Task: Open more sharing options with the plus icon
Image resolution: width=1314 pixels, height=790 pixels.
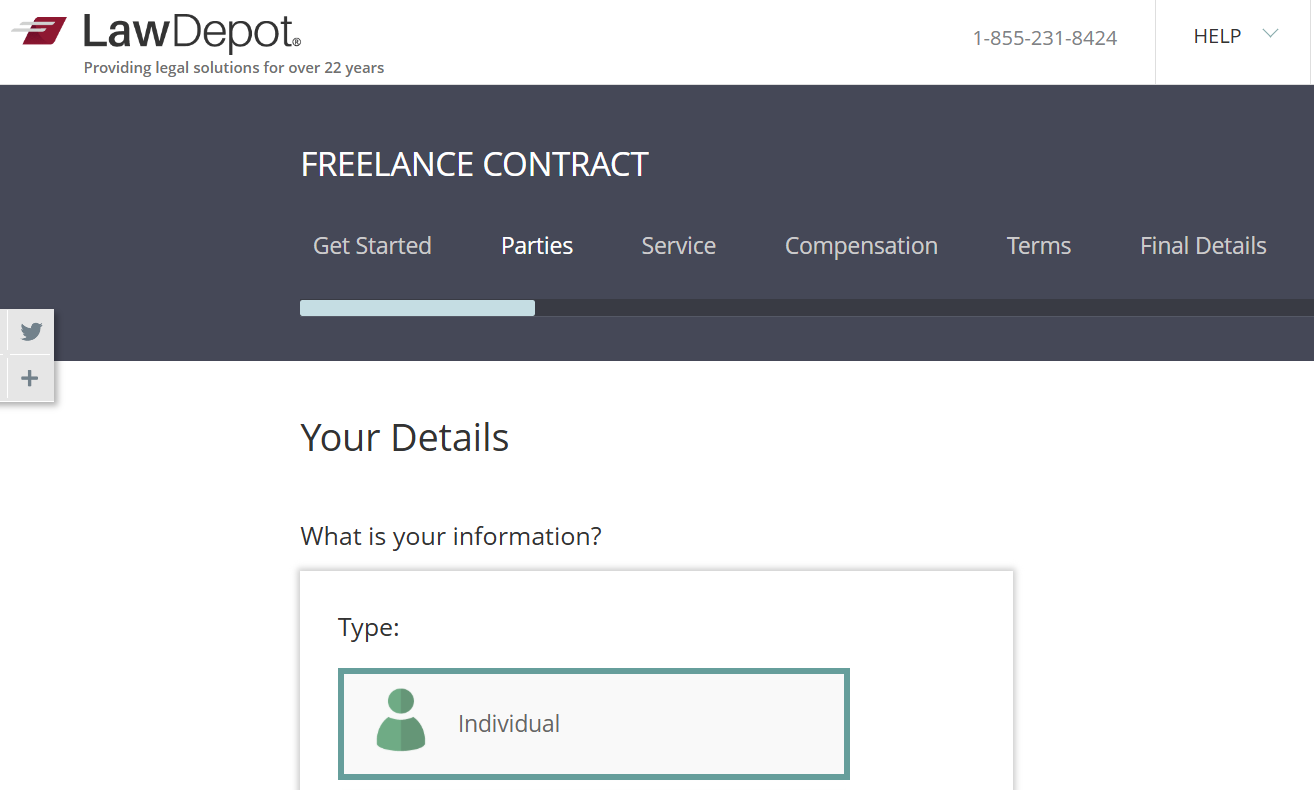Action: [x=28, y=378]
